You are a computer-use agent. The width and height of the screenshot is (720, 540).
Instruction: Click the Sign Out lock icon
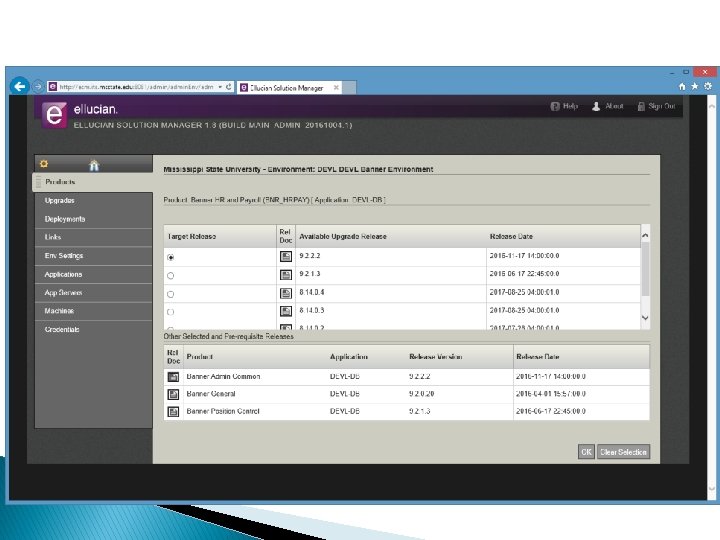tap(641, 107)
